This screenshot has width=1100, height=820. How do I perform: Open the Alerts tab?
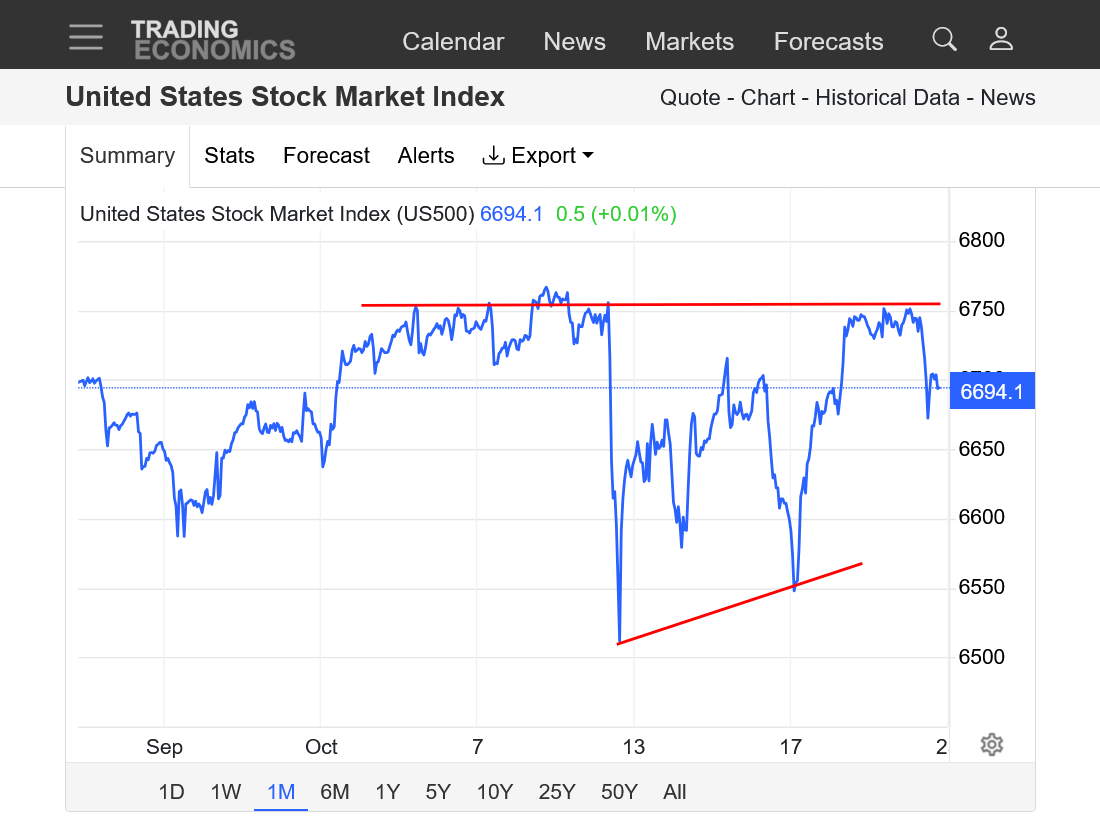(x=426, y=155)
